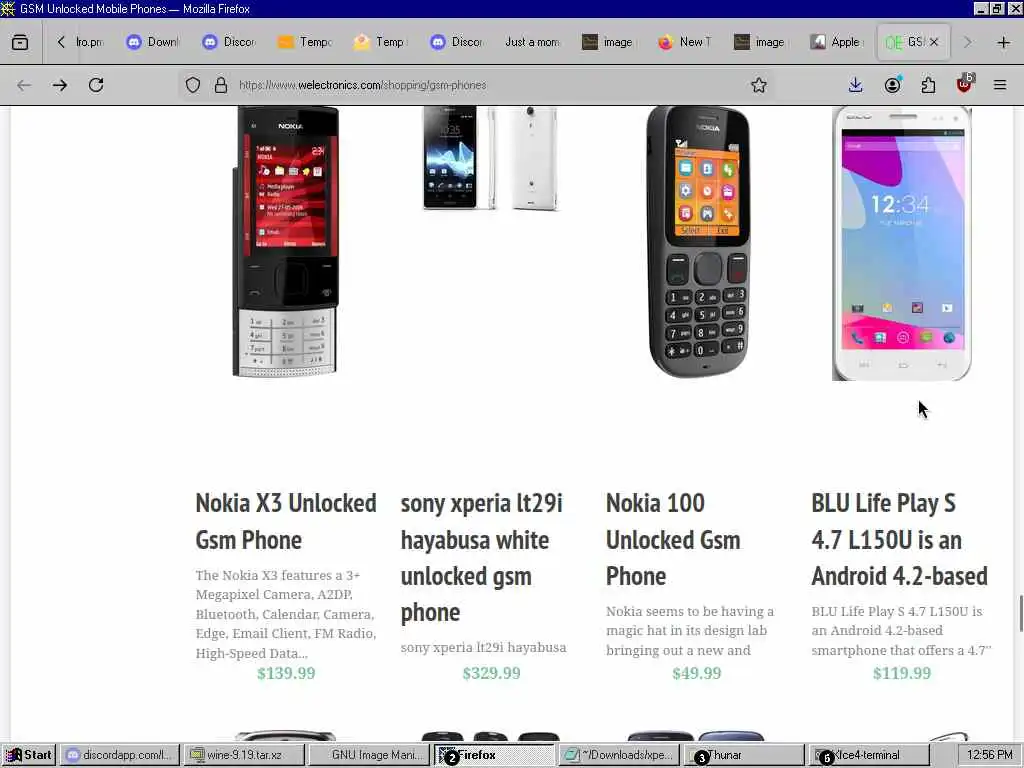Click the BLU Life Play S description text
Screen dimensions: 1024x768
pyautogui.click(x=901, y=631)
